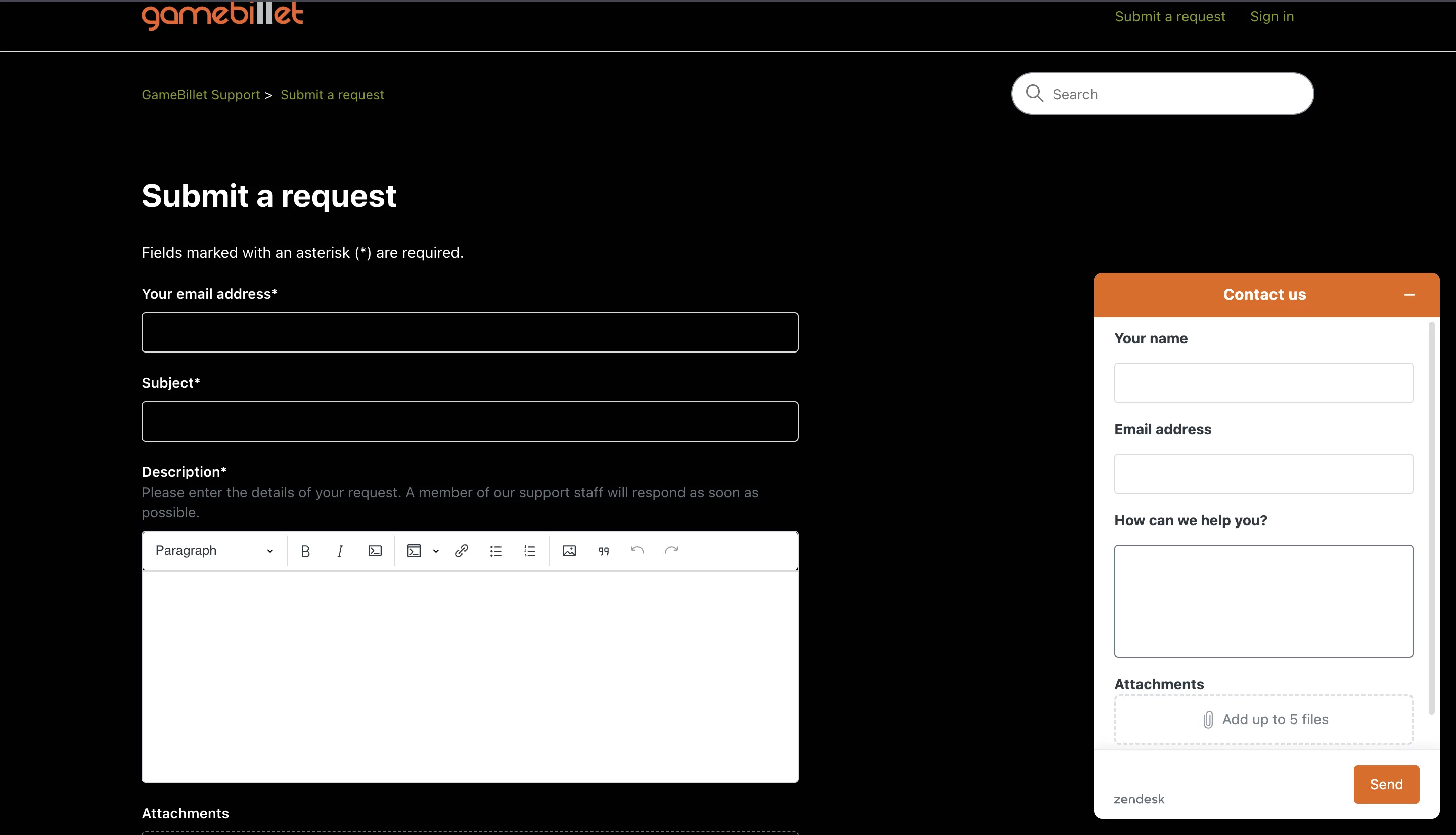1456x835 pixels.
Task: Open Sign in from top navigation
Action: tap(1271, 17)
